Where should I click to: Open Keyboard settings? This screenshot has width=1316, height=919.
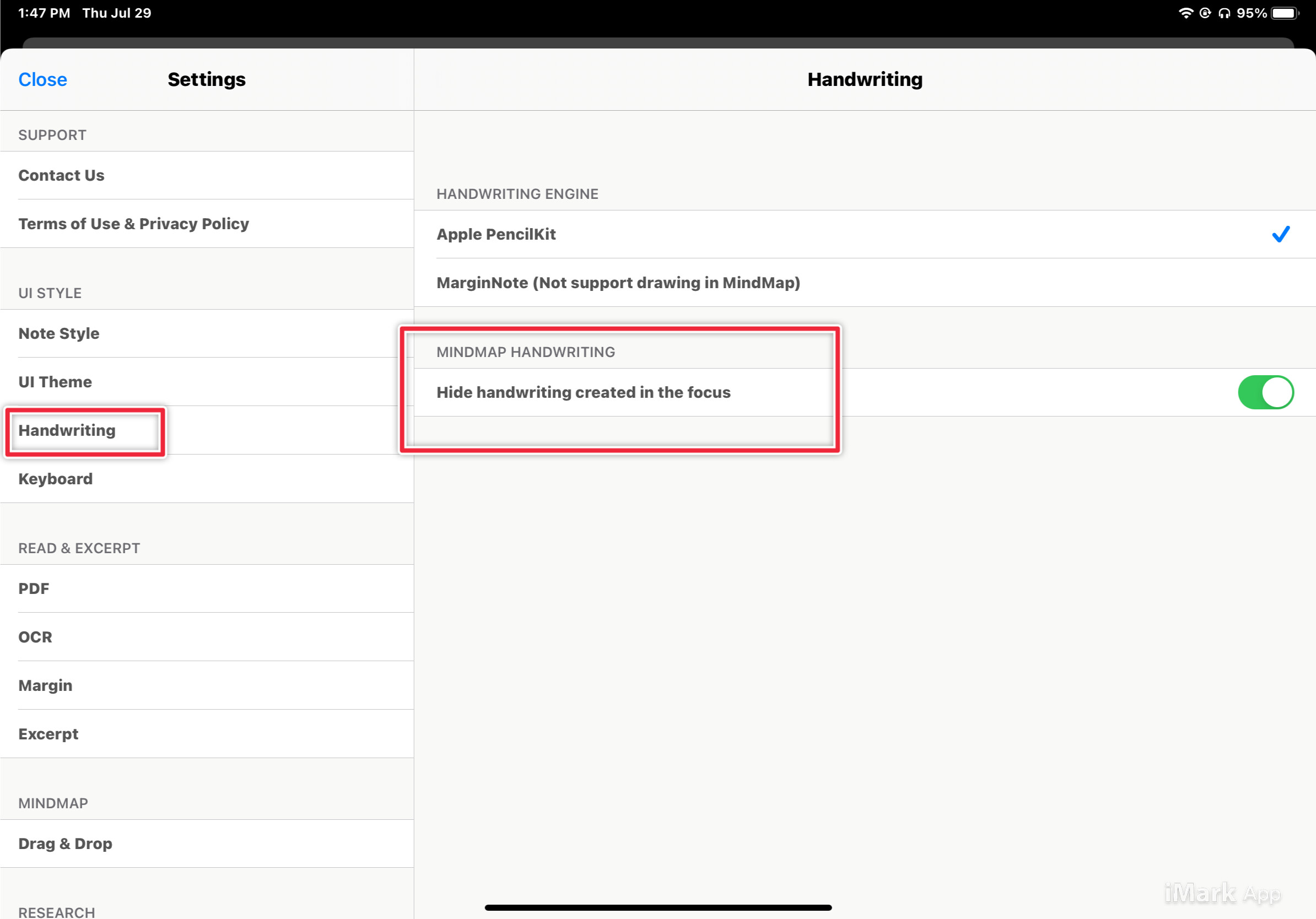56,478
